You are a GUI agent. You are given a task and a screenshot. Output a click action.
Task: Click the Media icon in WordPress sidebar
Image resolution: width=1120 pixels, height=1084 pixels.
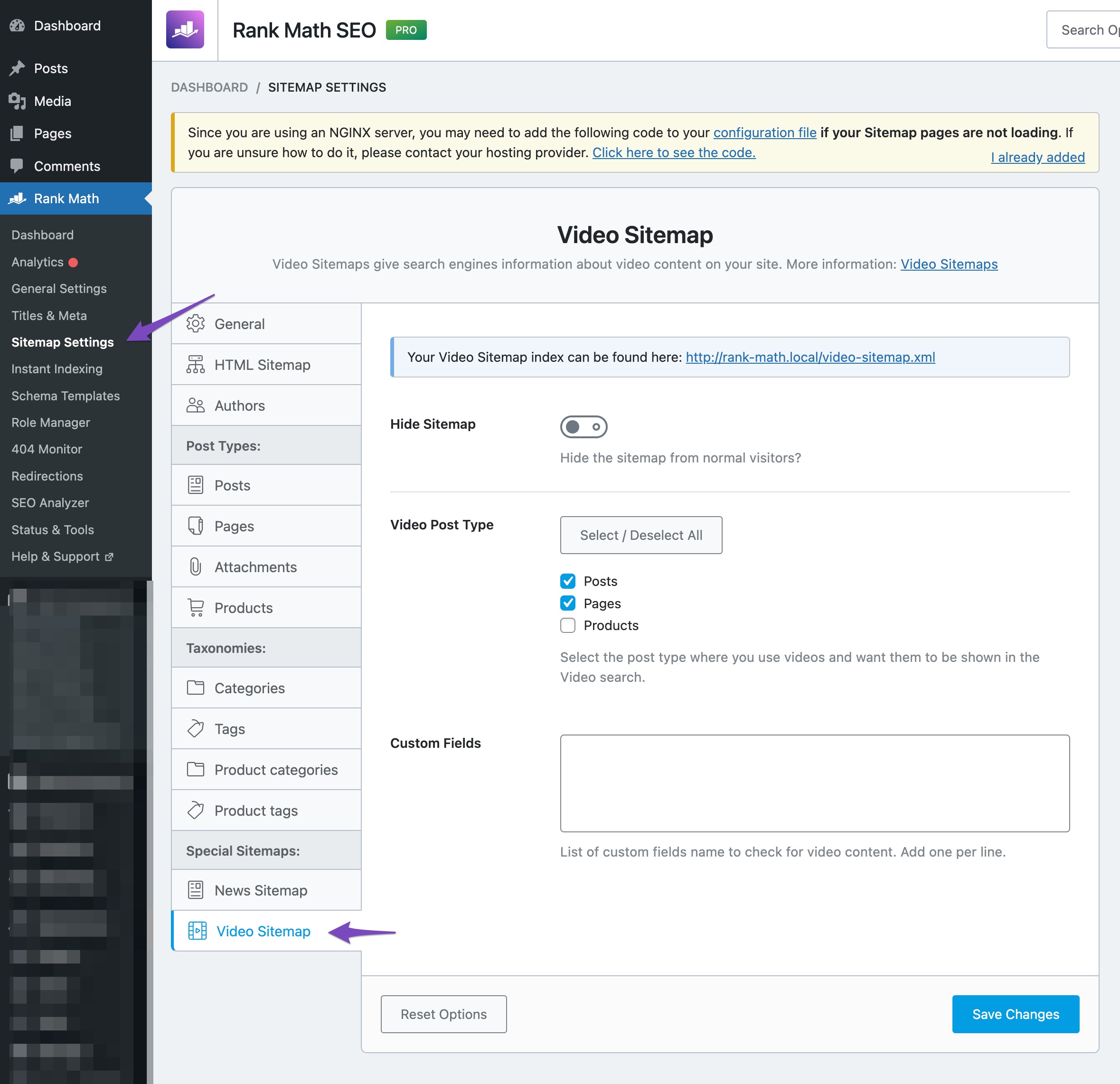click(x=17, y=101)
